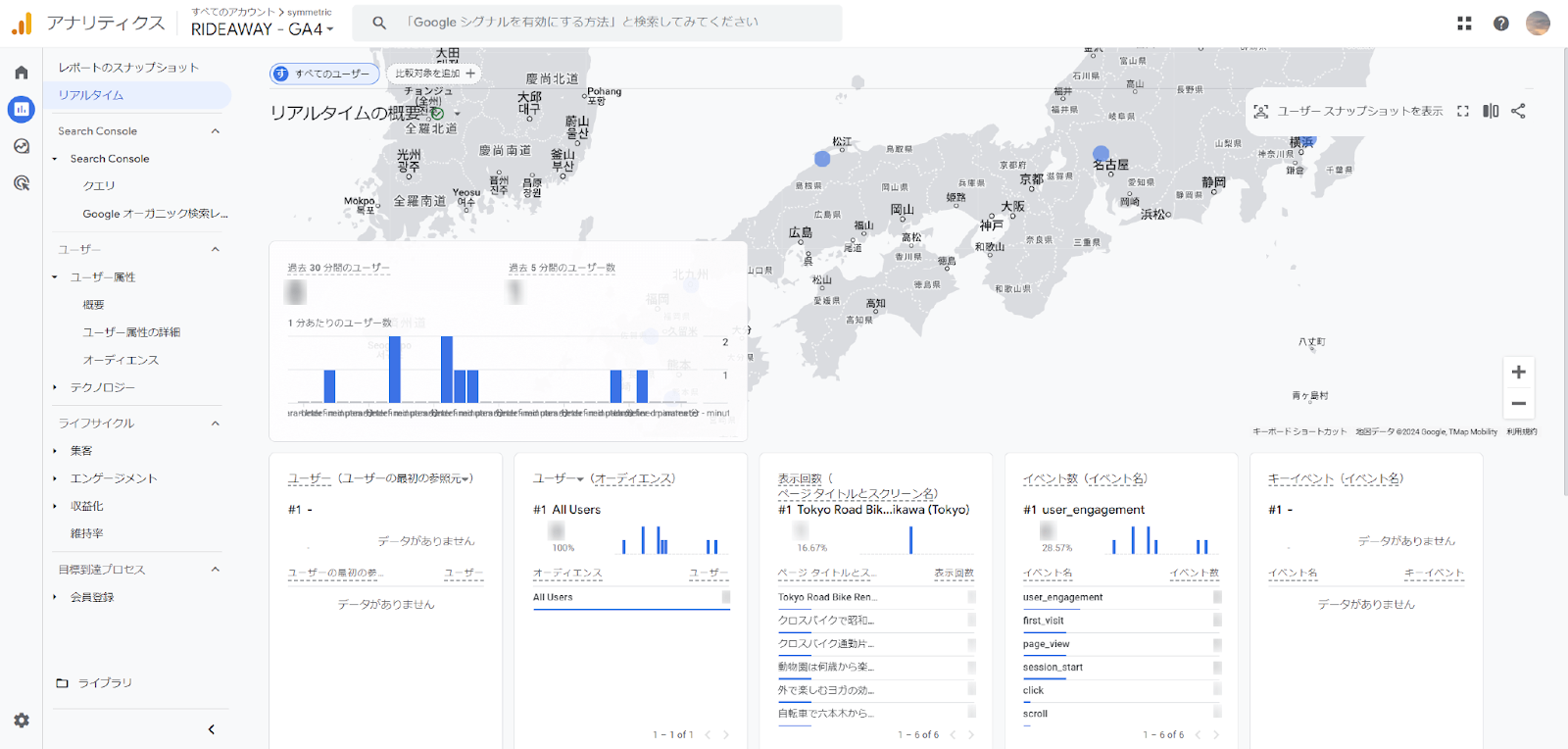
Task: Click the page_view event row
Action: click(1122, 644)
